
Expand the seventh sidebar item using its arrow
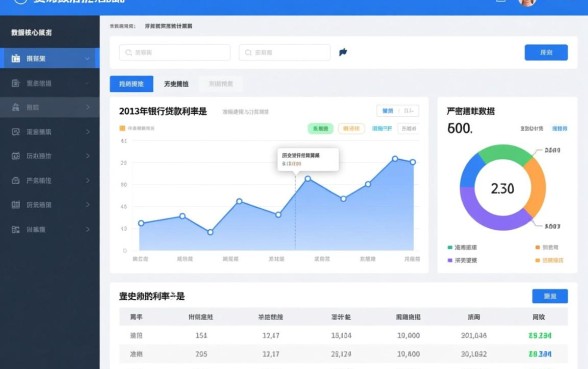click(88, 205)
